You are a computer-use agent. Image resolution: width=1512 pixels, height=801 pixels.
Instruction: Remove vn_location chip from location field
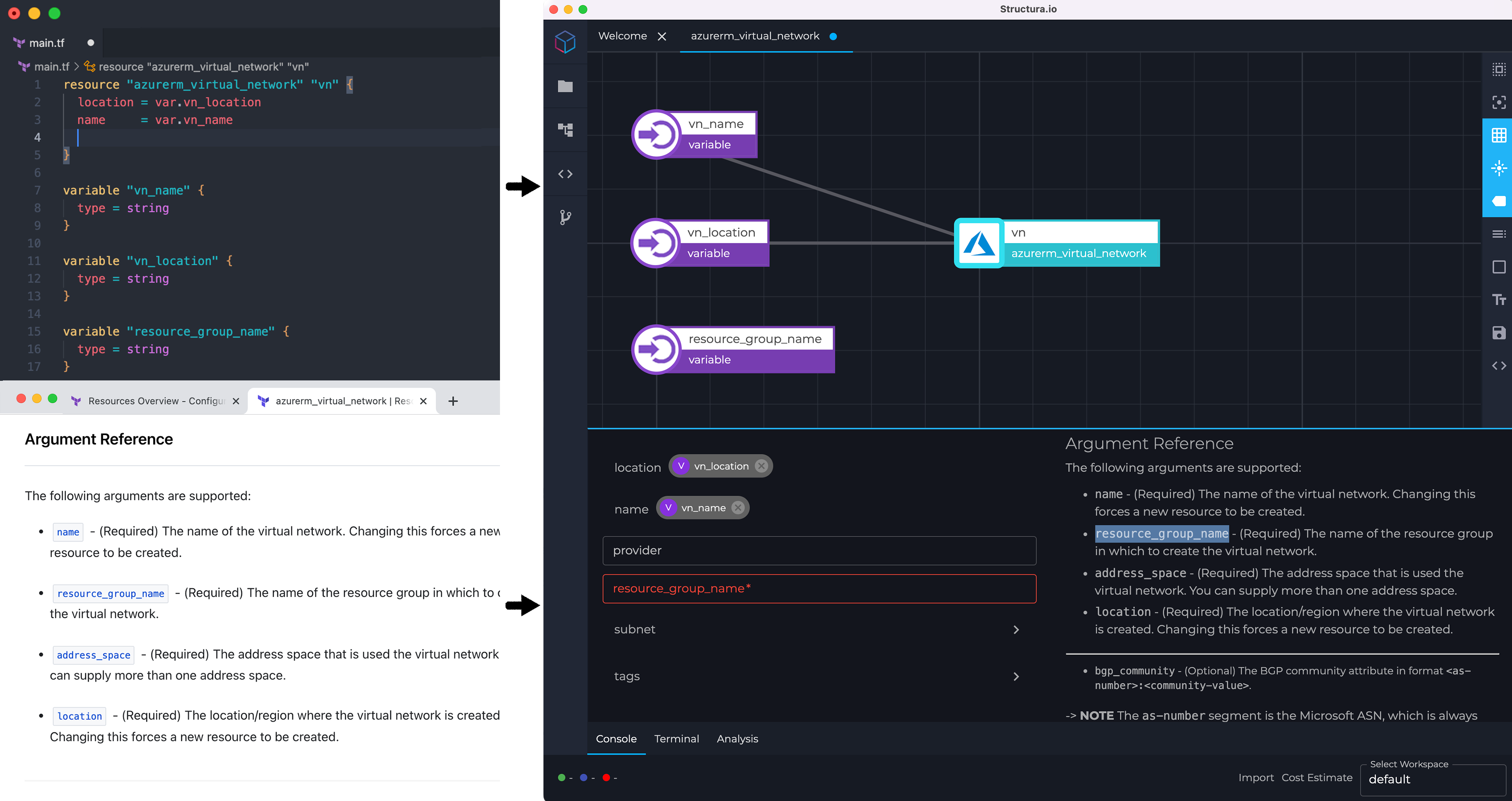[x=761, y=466]
